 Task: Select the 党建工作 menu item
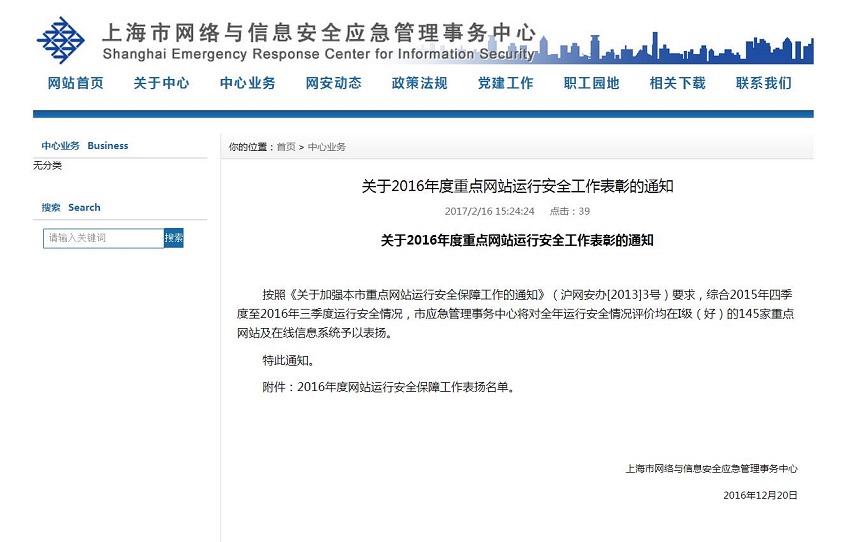click(506, 83)
